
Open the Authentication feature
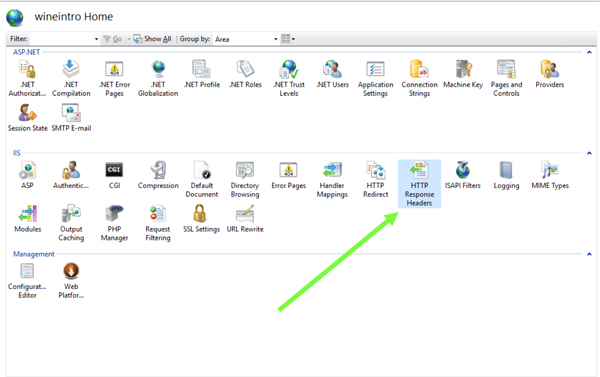(71, 175)
